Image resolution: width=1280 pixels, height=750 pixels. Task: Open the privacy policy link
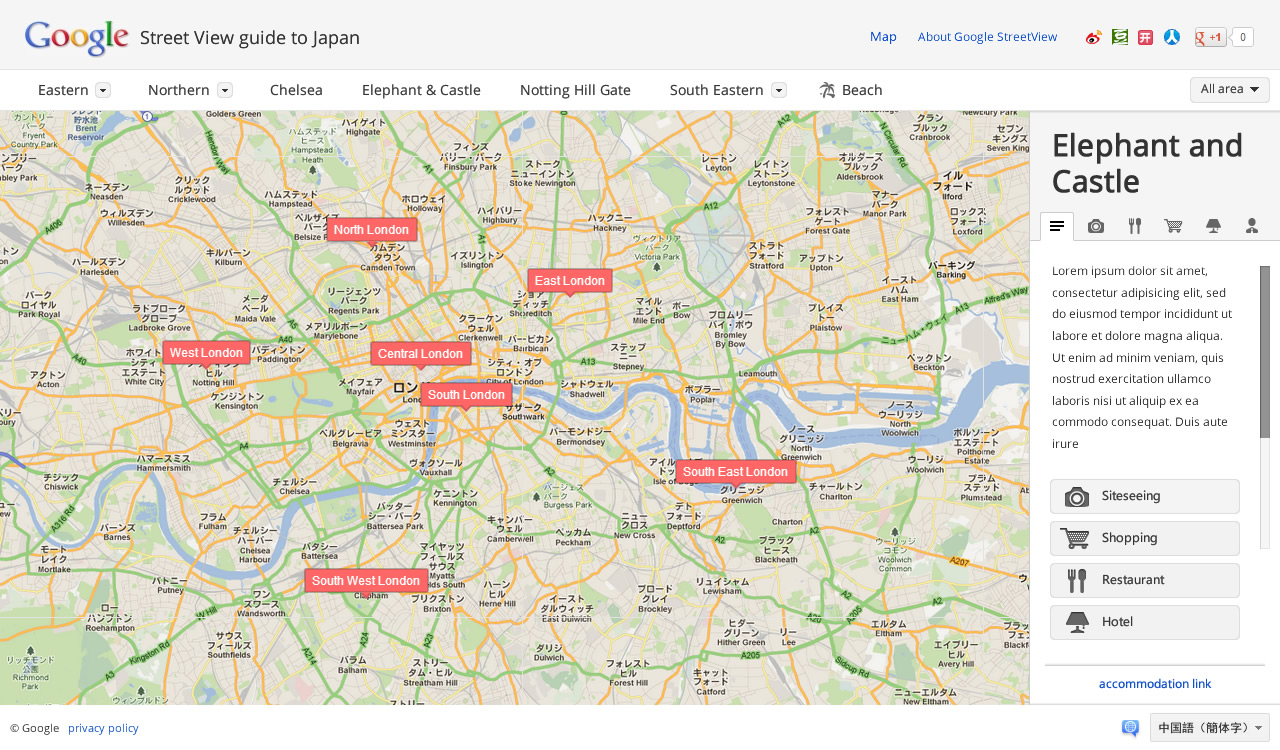click(103, 728)
